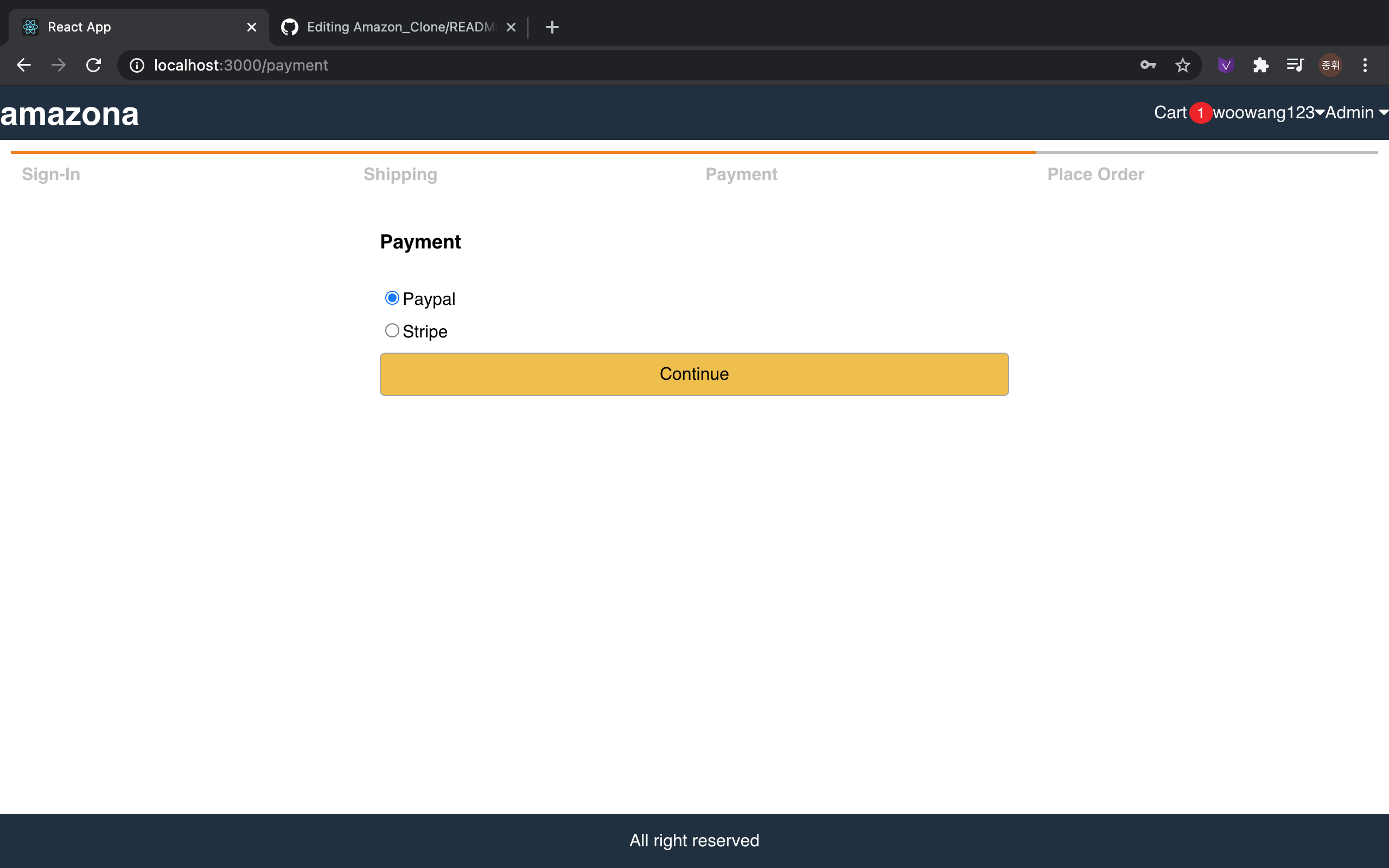View site information icon in address bar
Screen dimensions: 1389x868
tap(137, 65)
